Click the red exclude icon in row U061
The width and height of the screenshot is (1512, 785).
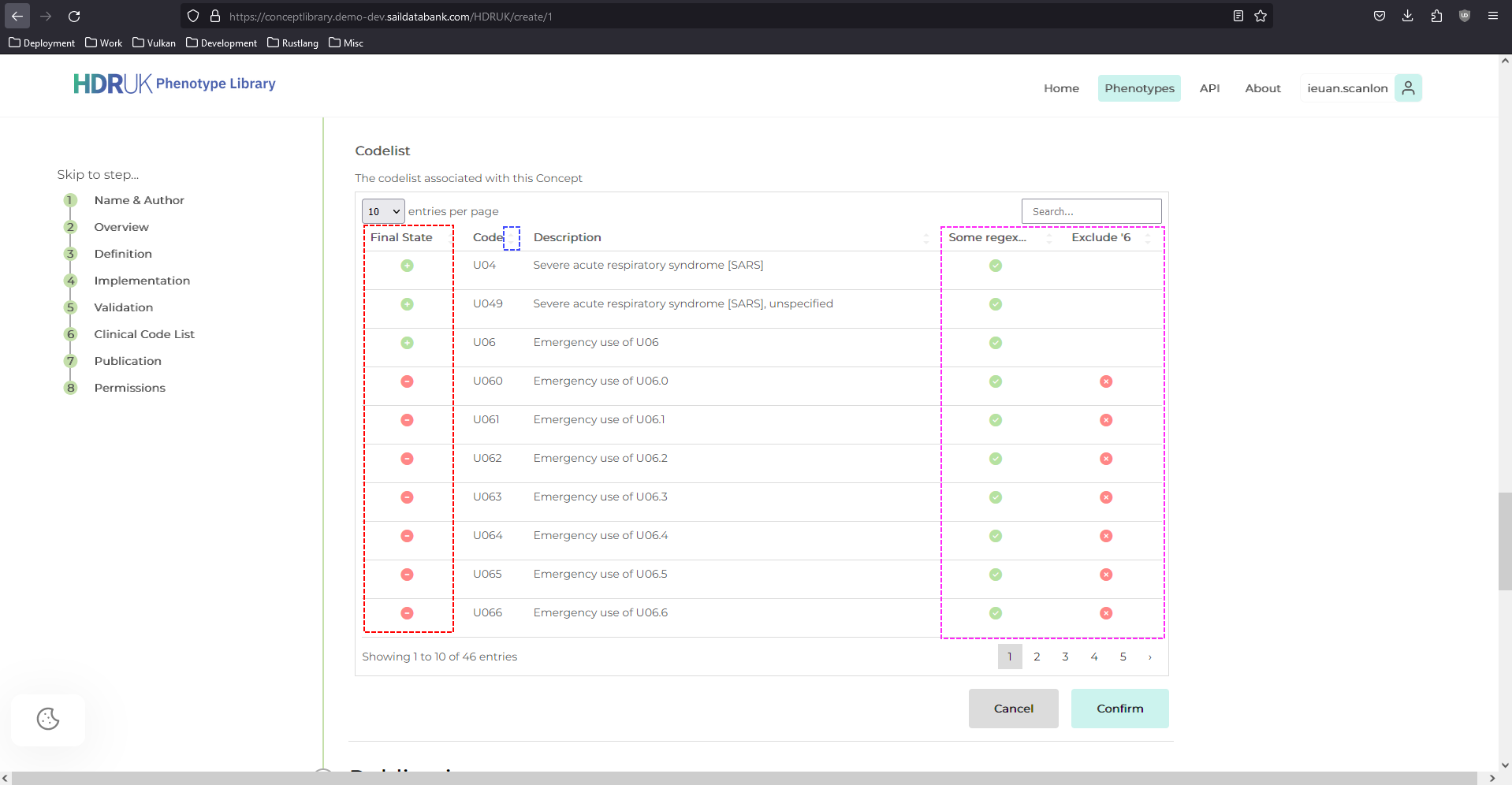tap(1106, 420)
